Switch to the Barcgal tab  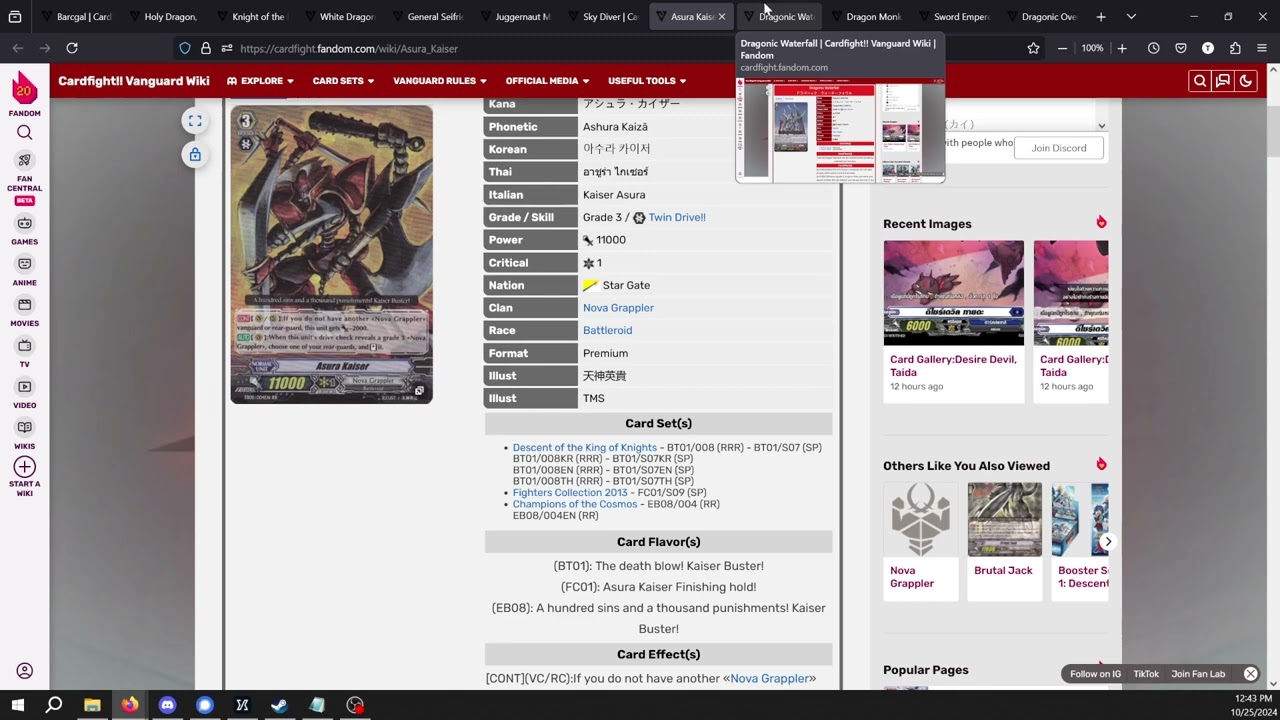pos(76,17)
